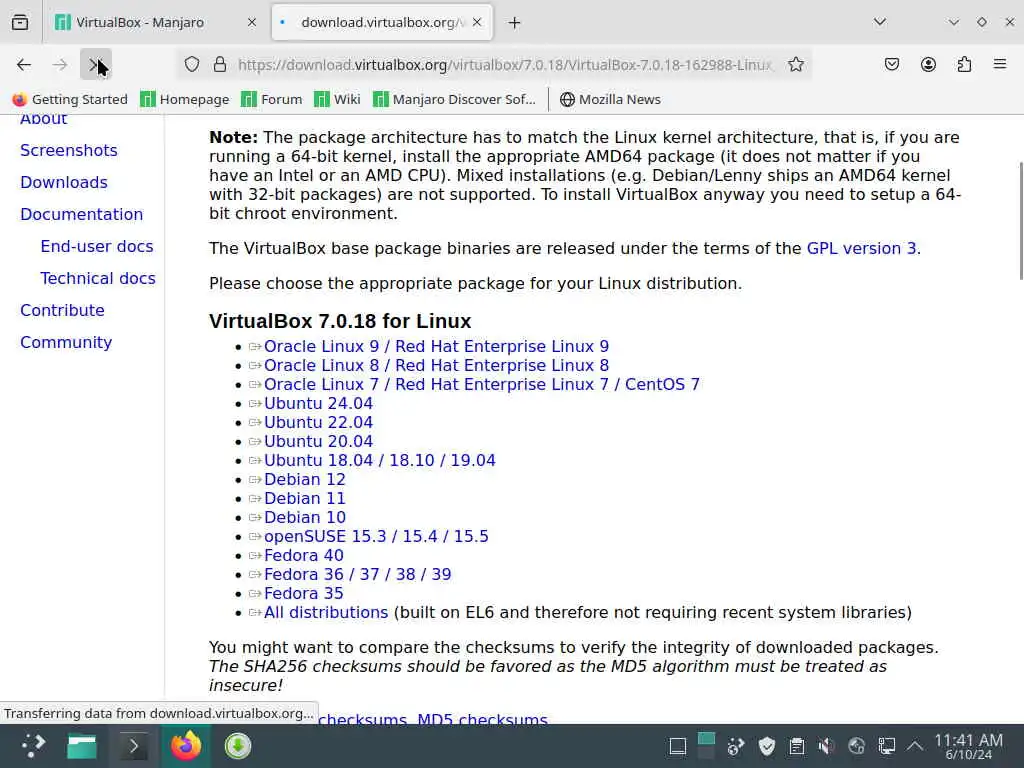Open the Firefox View tab overview icon
Screen dimensions: 1024x768
(x=20, y=22)
